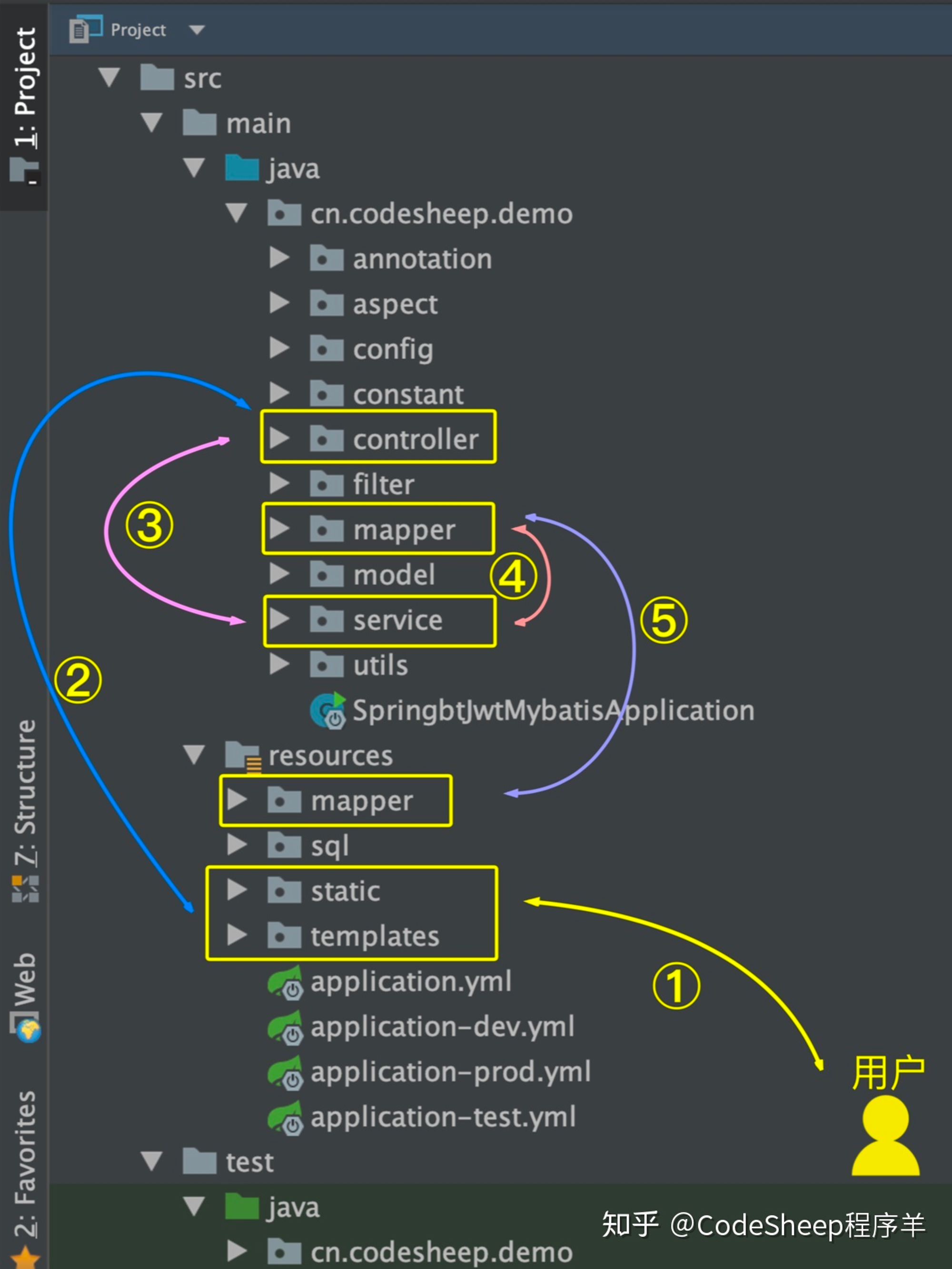Select the templates folder label
The image size is (952, 1269).
pos(375,936)
